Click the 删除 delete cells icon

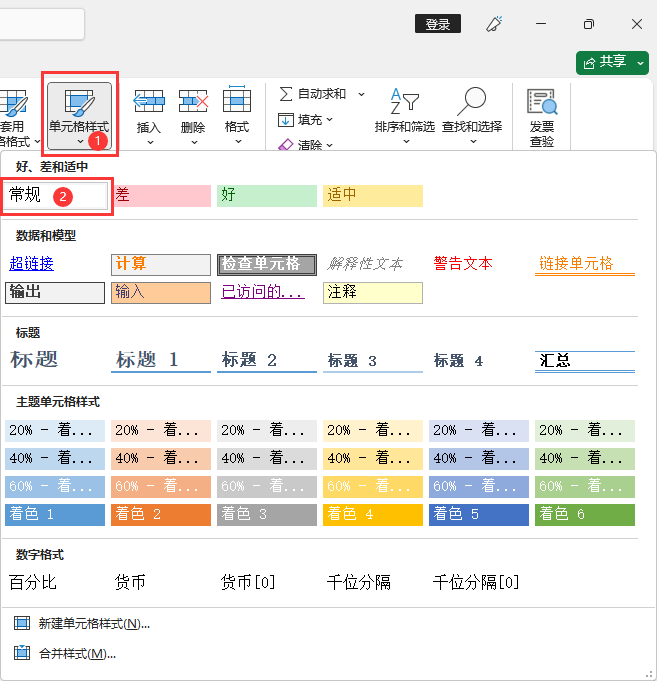point(193,101)
